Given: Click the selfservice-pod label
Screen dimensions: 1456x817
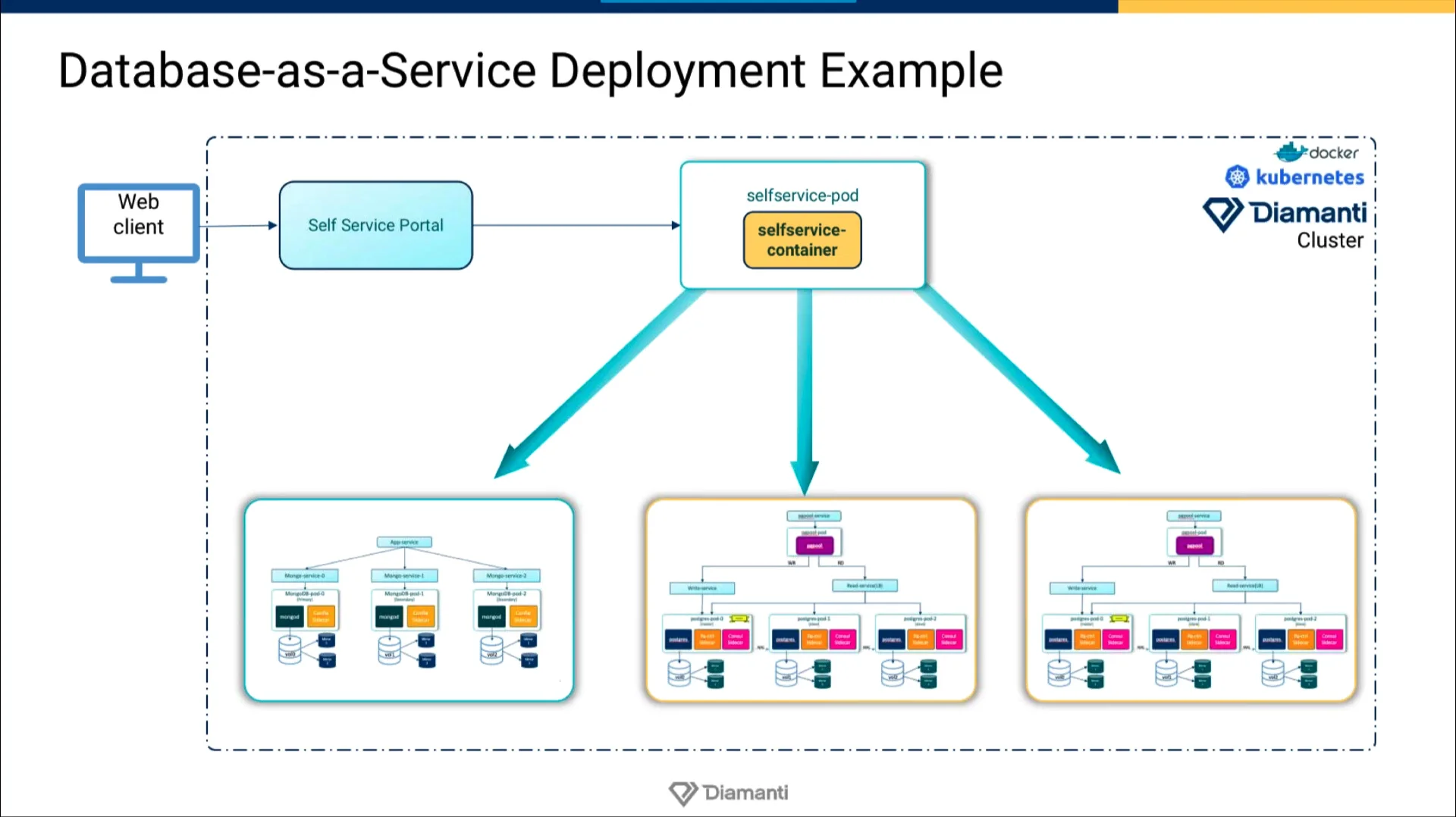Looking at the screenshot, I should pyautogui.click(x=802, y=196).
